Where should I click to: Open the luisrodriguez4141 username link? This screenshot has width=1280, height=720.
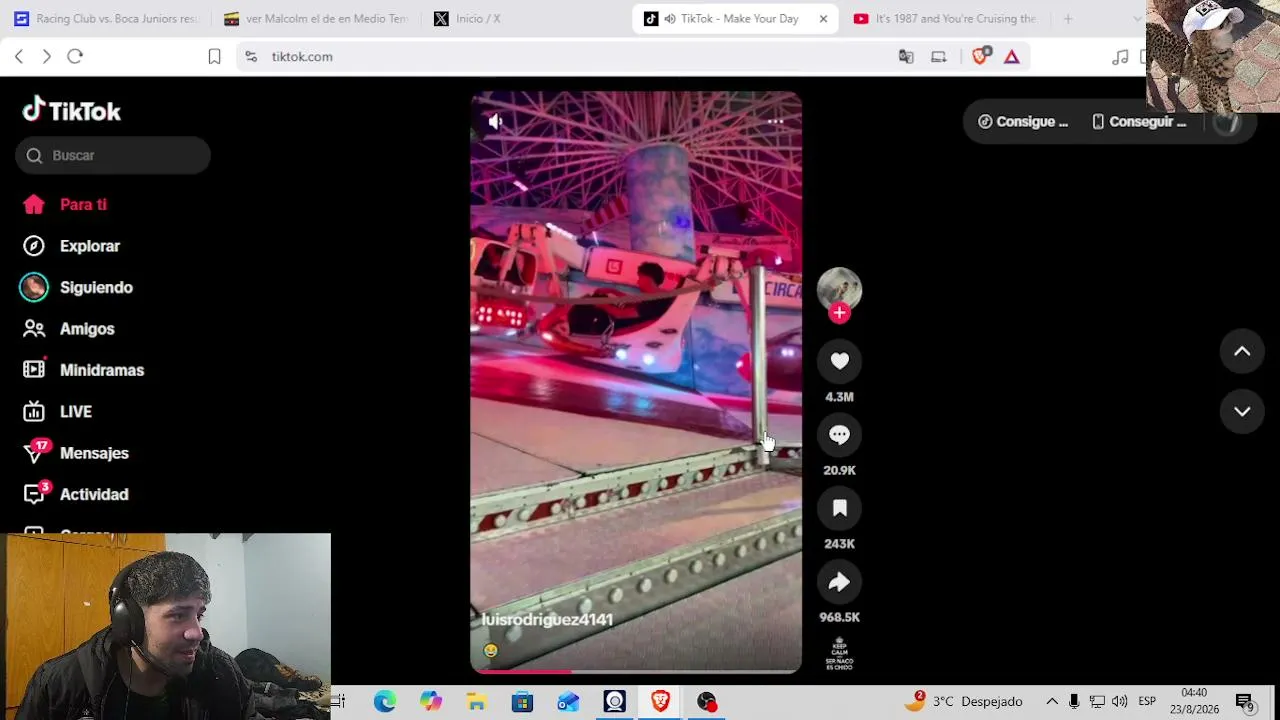[x=547, y=620]
